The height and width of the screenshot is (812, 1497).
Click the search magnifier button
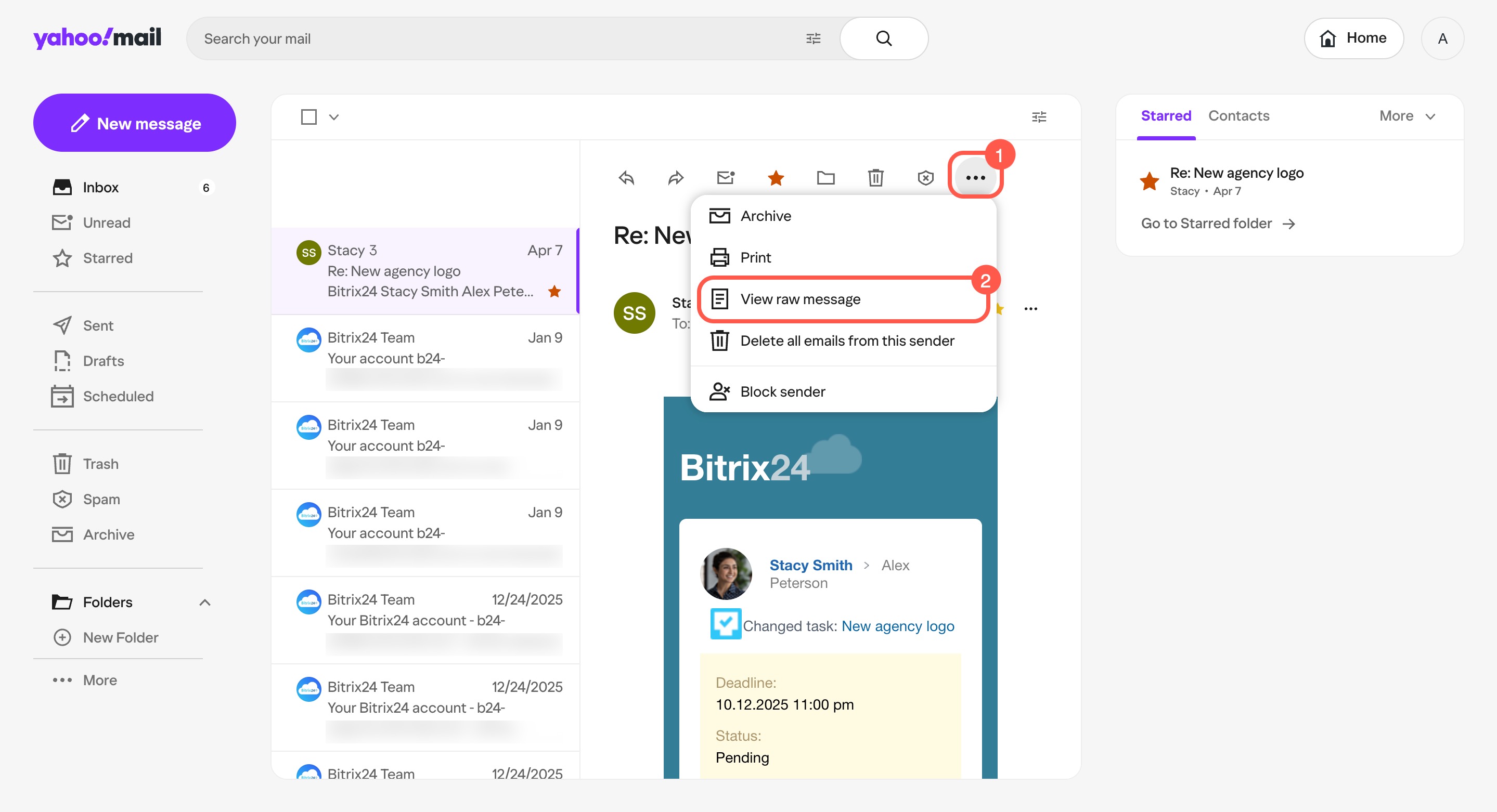(x=883, y=38)
